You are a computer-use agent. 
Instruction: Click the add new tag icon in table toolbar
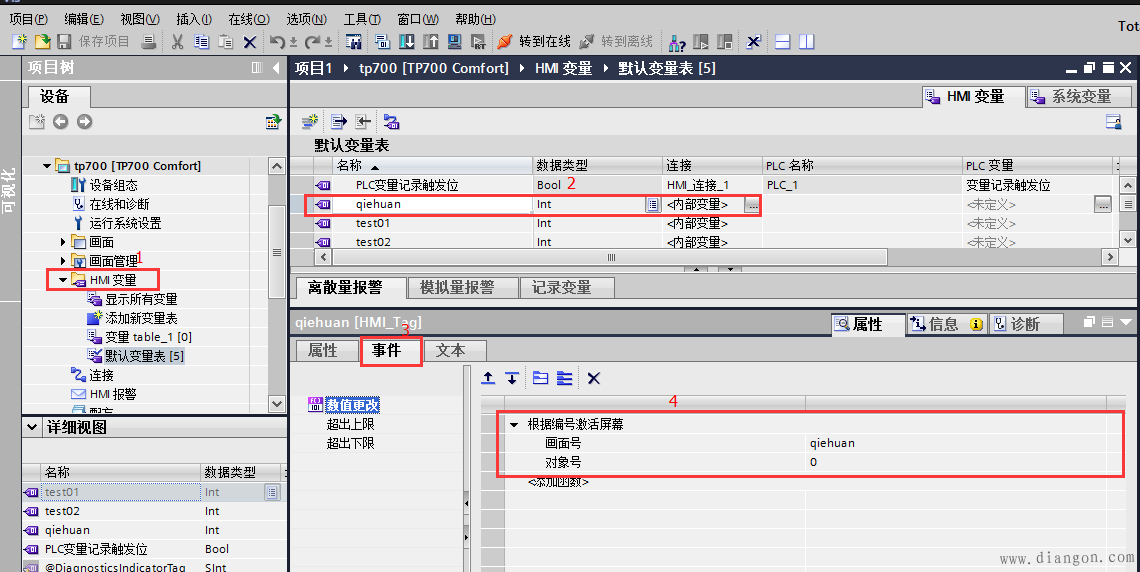310,121
